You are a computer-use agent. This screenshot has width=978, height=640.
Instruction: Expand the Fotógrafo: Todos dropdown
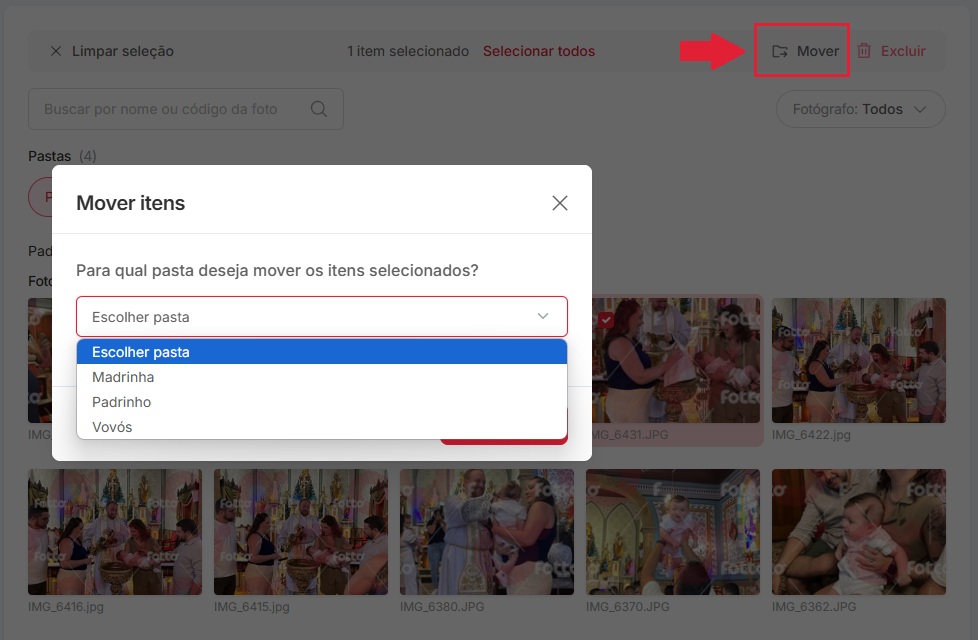860,109
